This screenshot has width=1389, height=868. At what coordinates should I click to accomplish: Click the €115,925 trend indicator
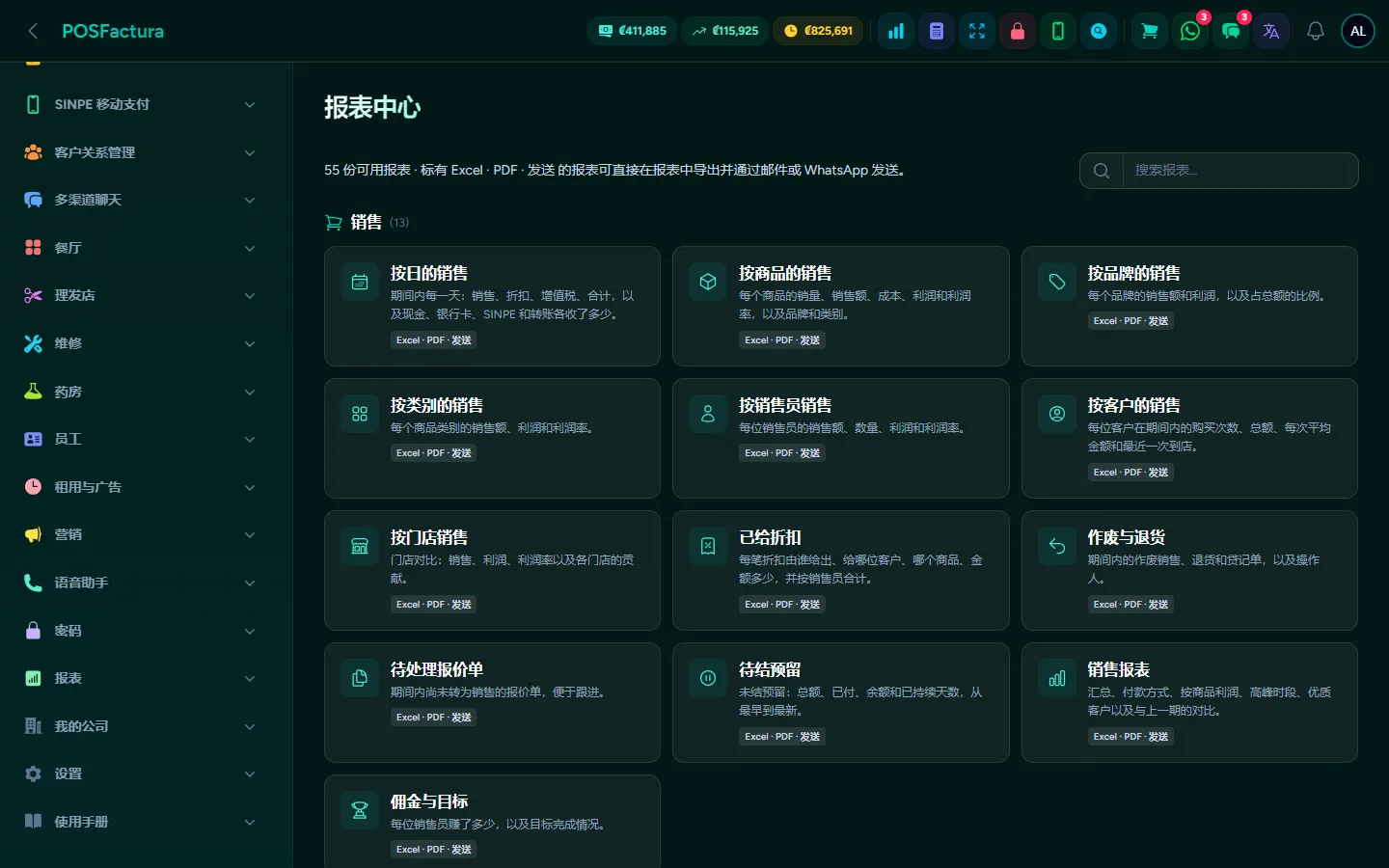tap(725, 31)
